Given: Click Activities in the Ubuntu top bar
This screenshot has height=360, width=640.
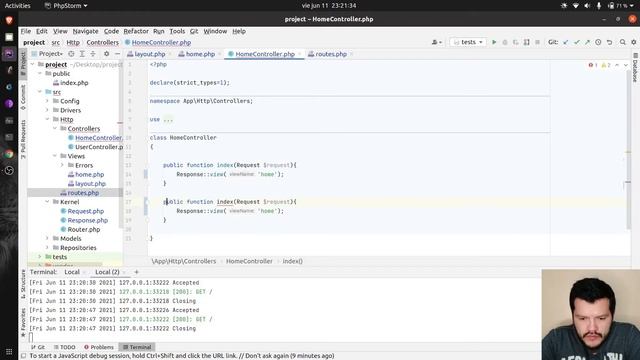Looking at the screenshot, I should point(18,6).
